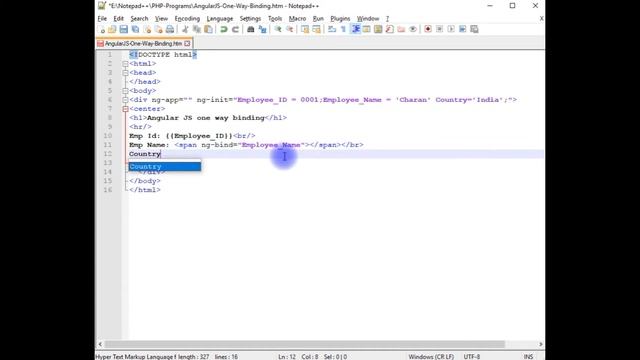The image size is (640, 360).
Task: Open the Search menu
Action: (x=139, y=19)
